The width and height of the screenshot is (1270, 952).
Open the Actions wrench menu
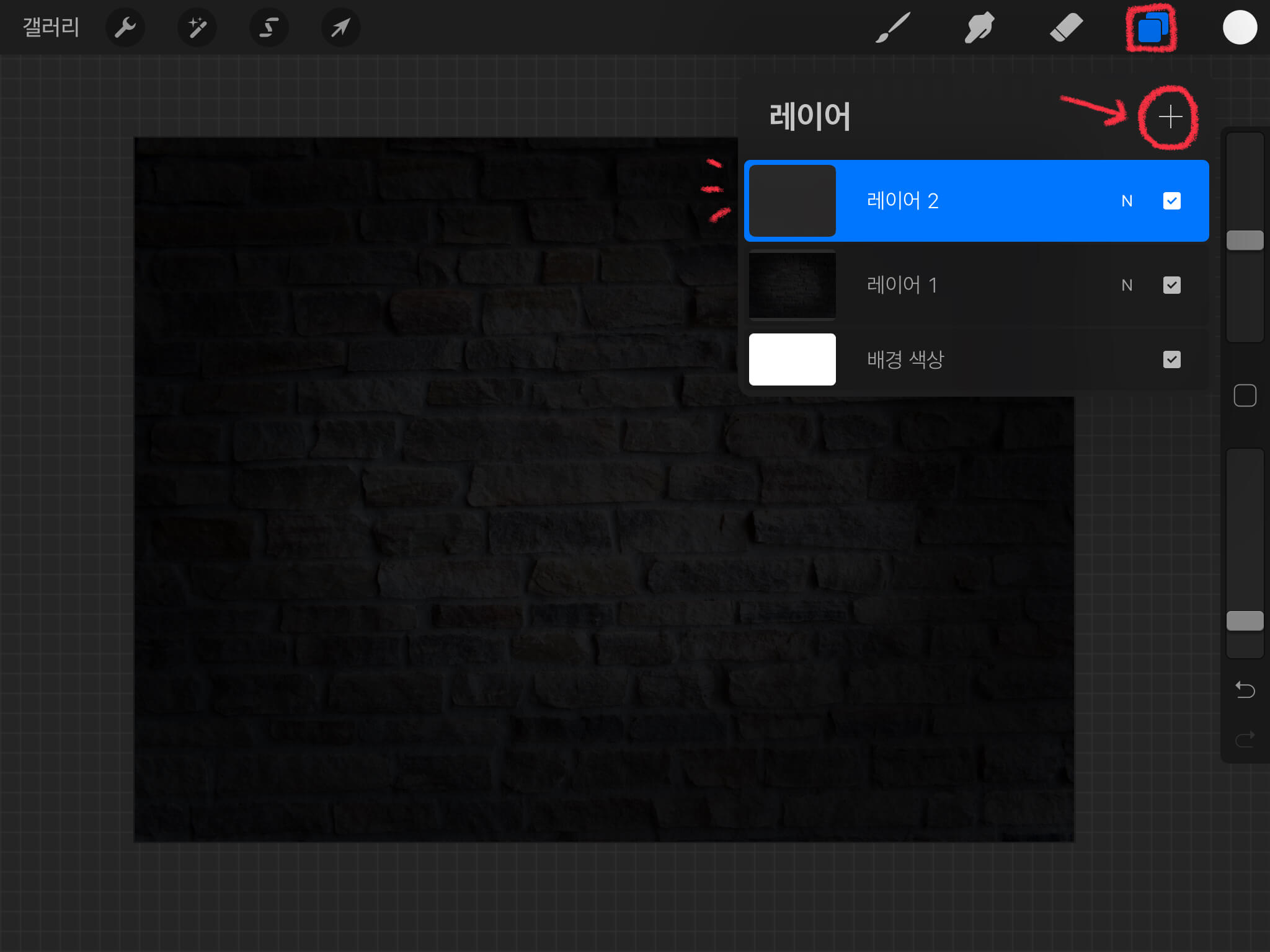(125, 27)
